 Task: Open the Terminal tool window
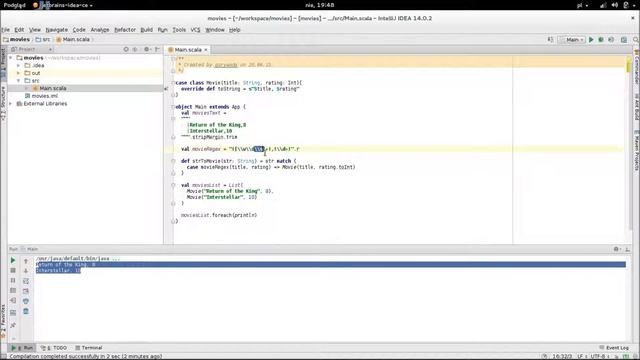click(x=89, y=348)
